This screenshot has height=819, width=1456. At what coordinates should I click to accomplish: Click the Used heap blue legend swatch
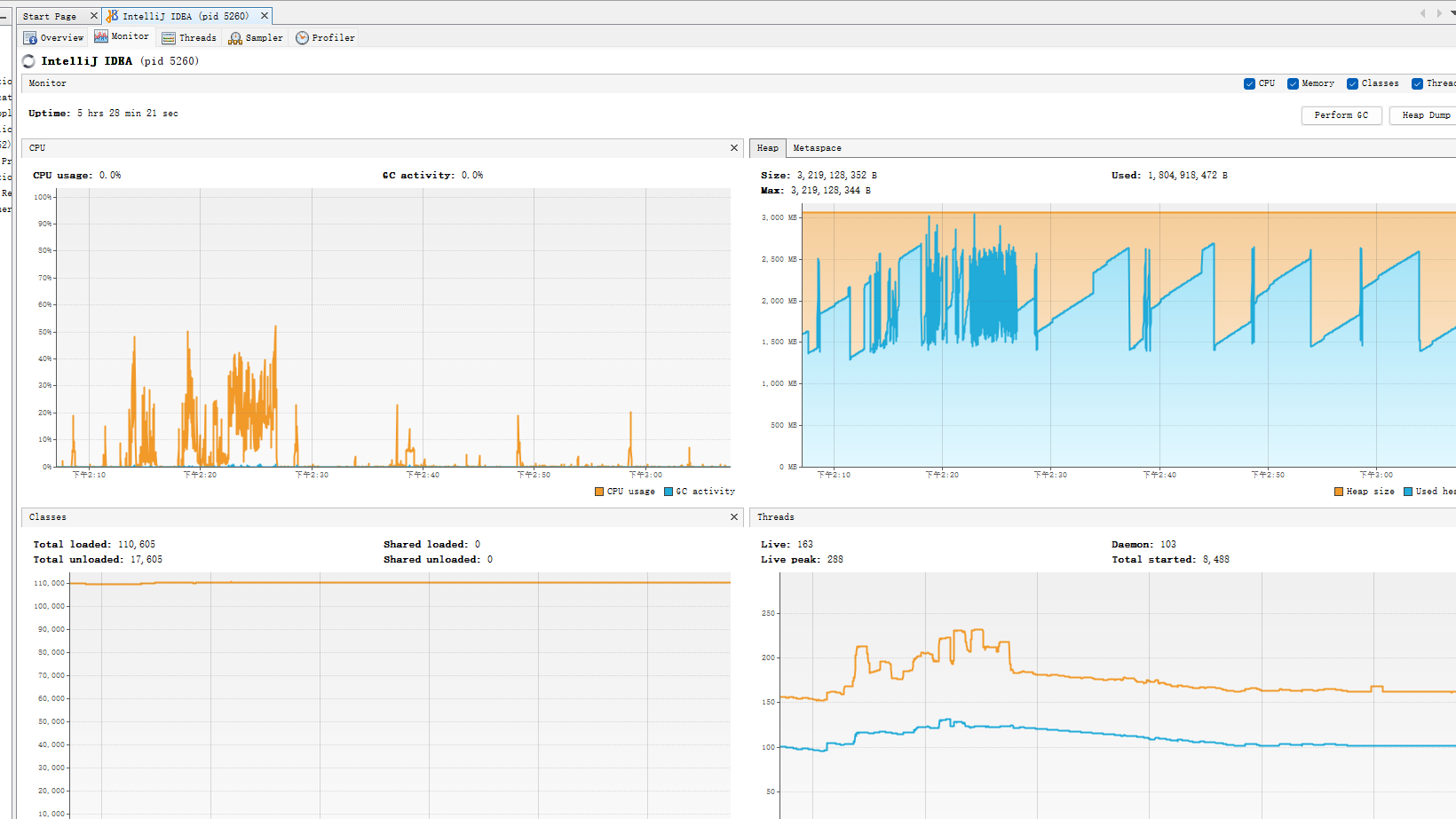click(1408, 492)
